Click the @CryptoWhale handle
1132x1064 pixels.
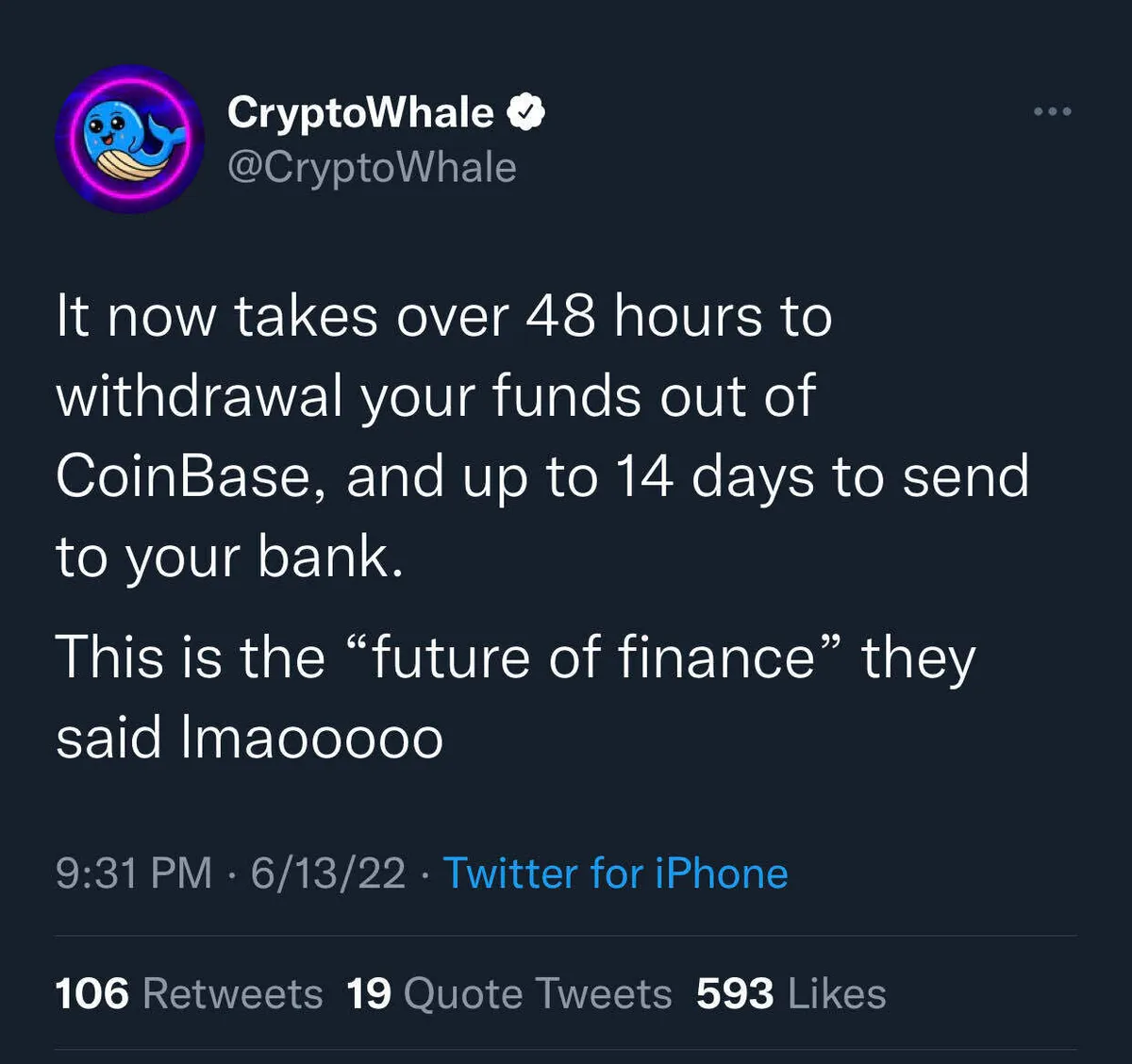(372, 168)
